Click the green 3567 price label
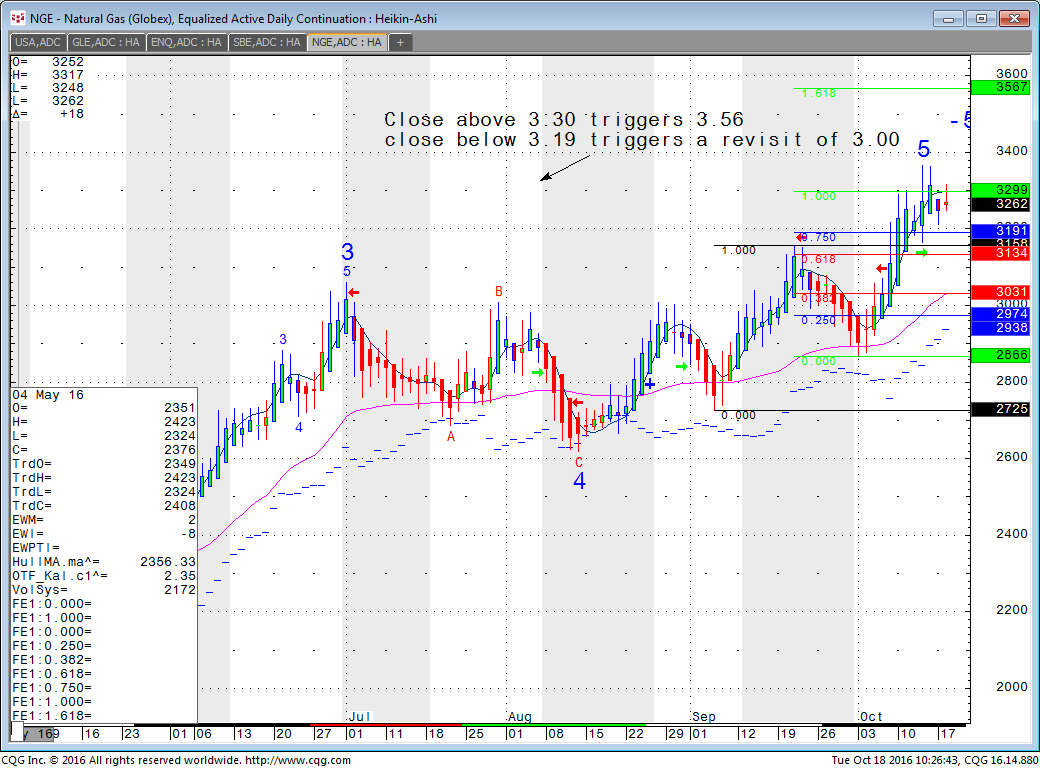 click(1000, 87)
